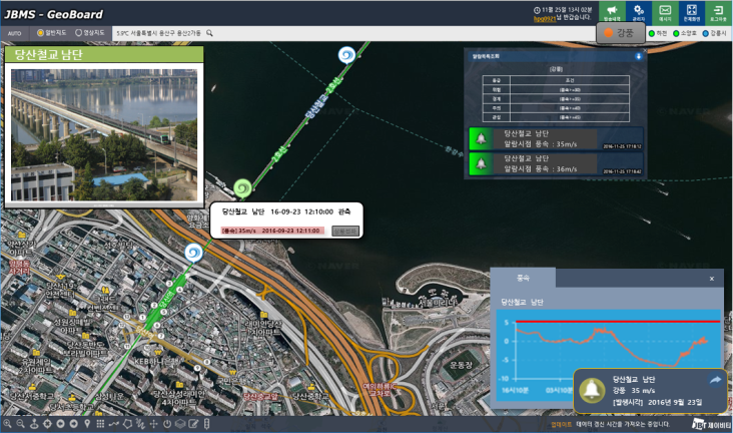
Task: Open the share arrow in alarm notification popup
Action: pyautogui.click(x=716, y=380)
